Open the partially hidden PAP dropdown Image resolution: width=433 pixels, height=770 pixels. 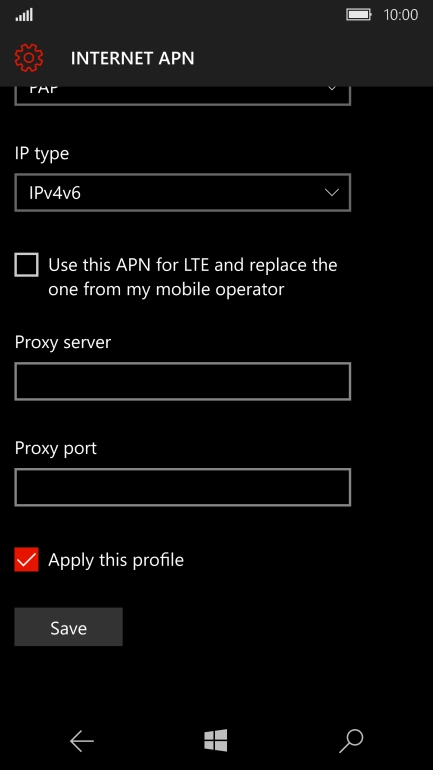(183, 96)
